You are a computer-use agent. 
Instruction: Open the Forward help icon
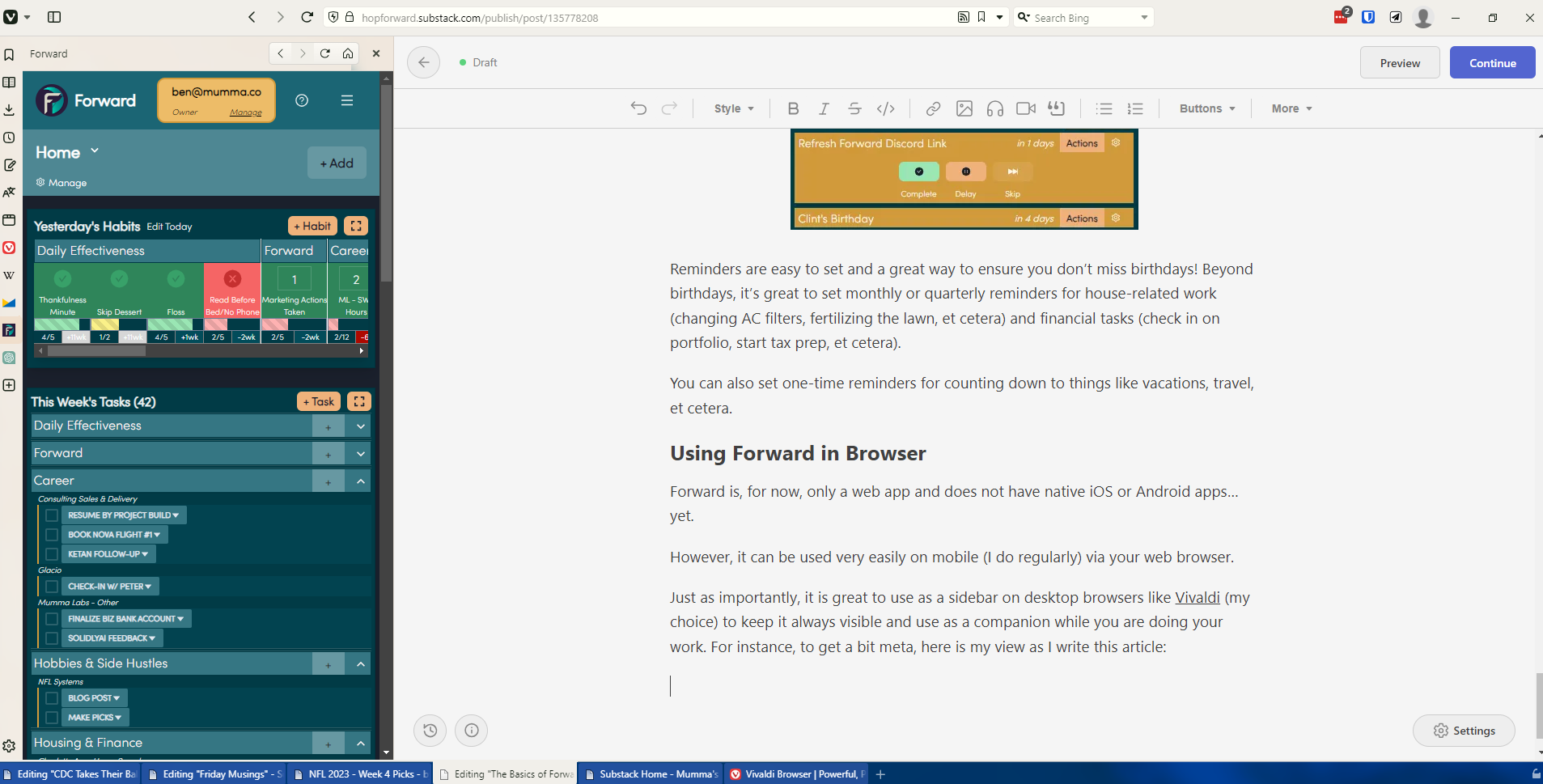pos(302,100)
